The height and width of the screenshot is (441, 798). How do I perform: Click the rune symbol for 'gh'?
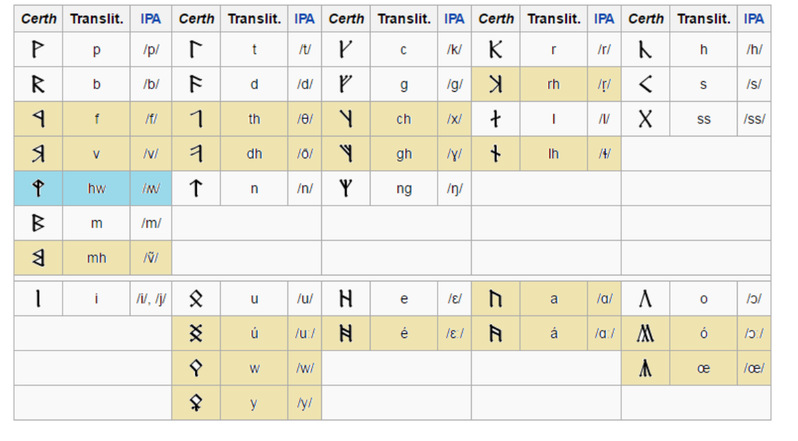click(x=346, y=154)
